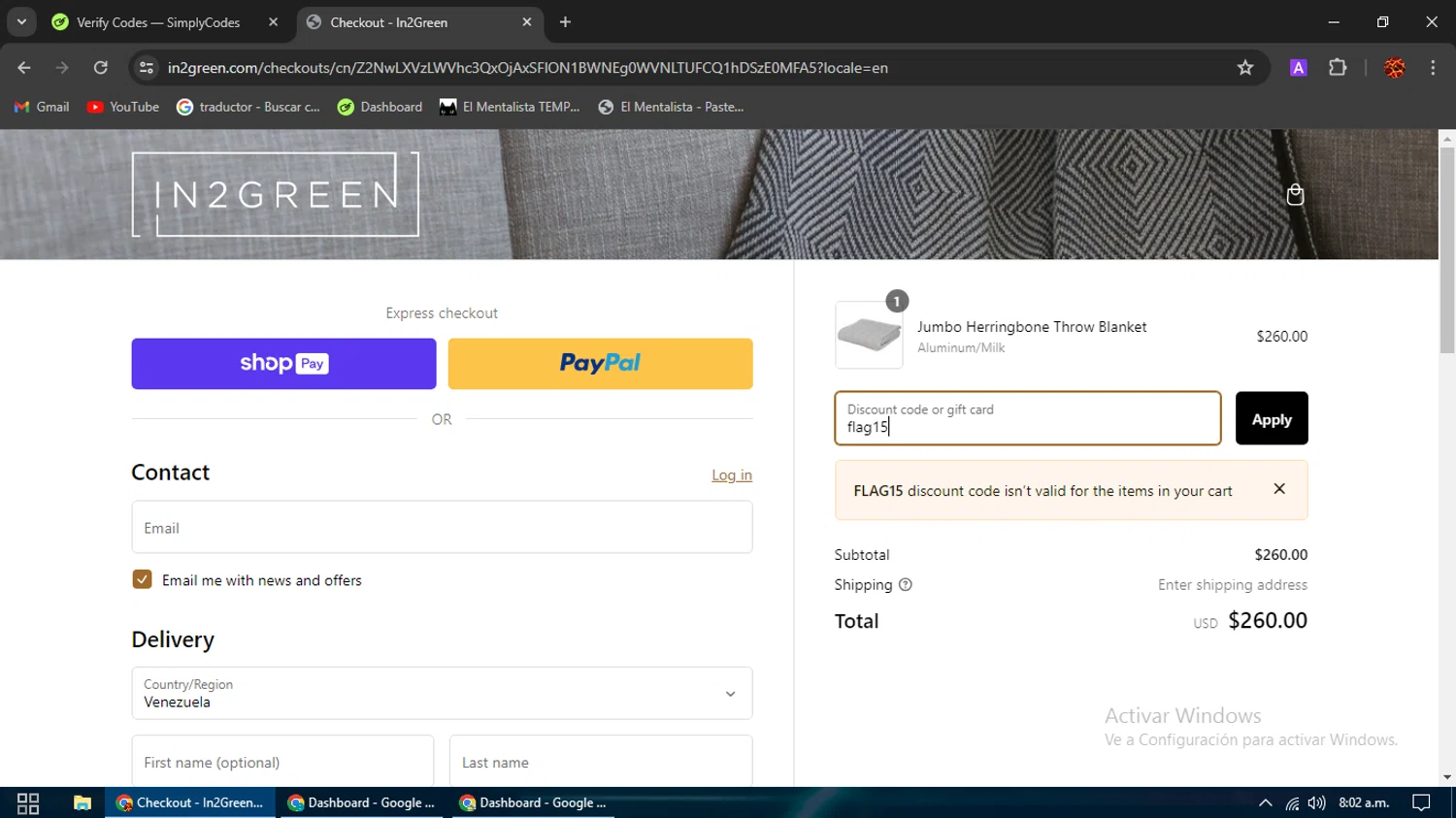
Task: Apply the discount code
Action: (1272, 418)
